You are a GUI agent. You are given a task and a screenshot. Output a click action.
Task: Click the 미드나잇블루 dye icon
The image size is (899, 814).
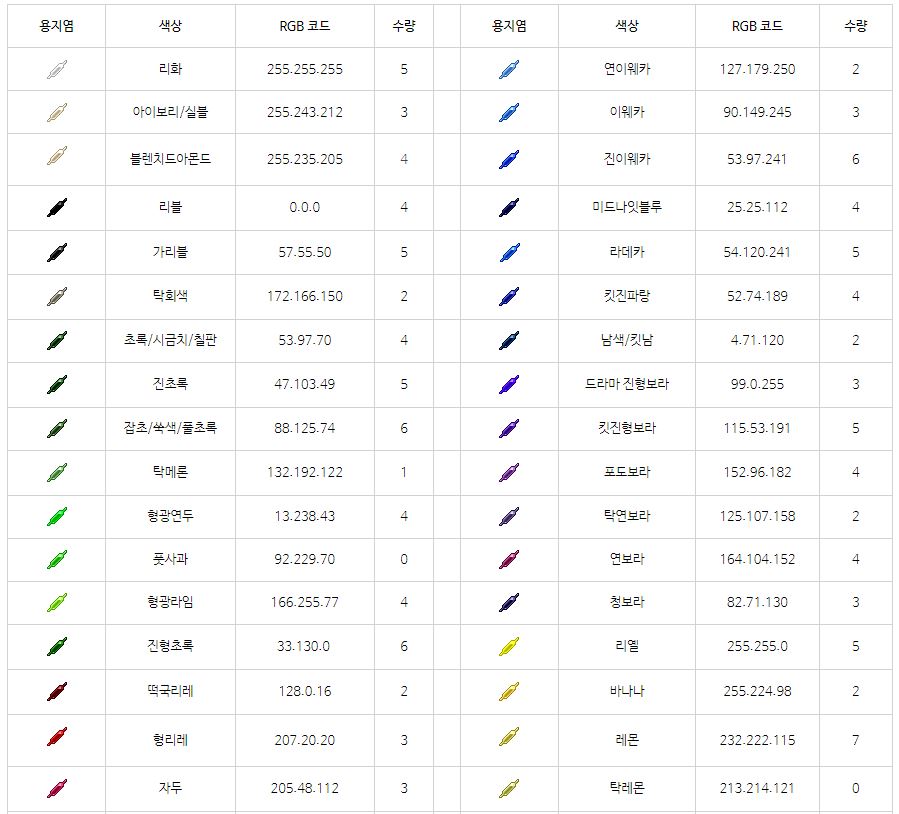click(509, 208)
